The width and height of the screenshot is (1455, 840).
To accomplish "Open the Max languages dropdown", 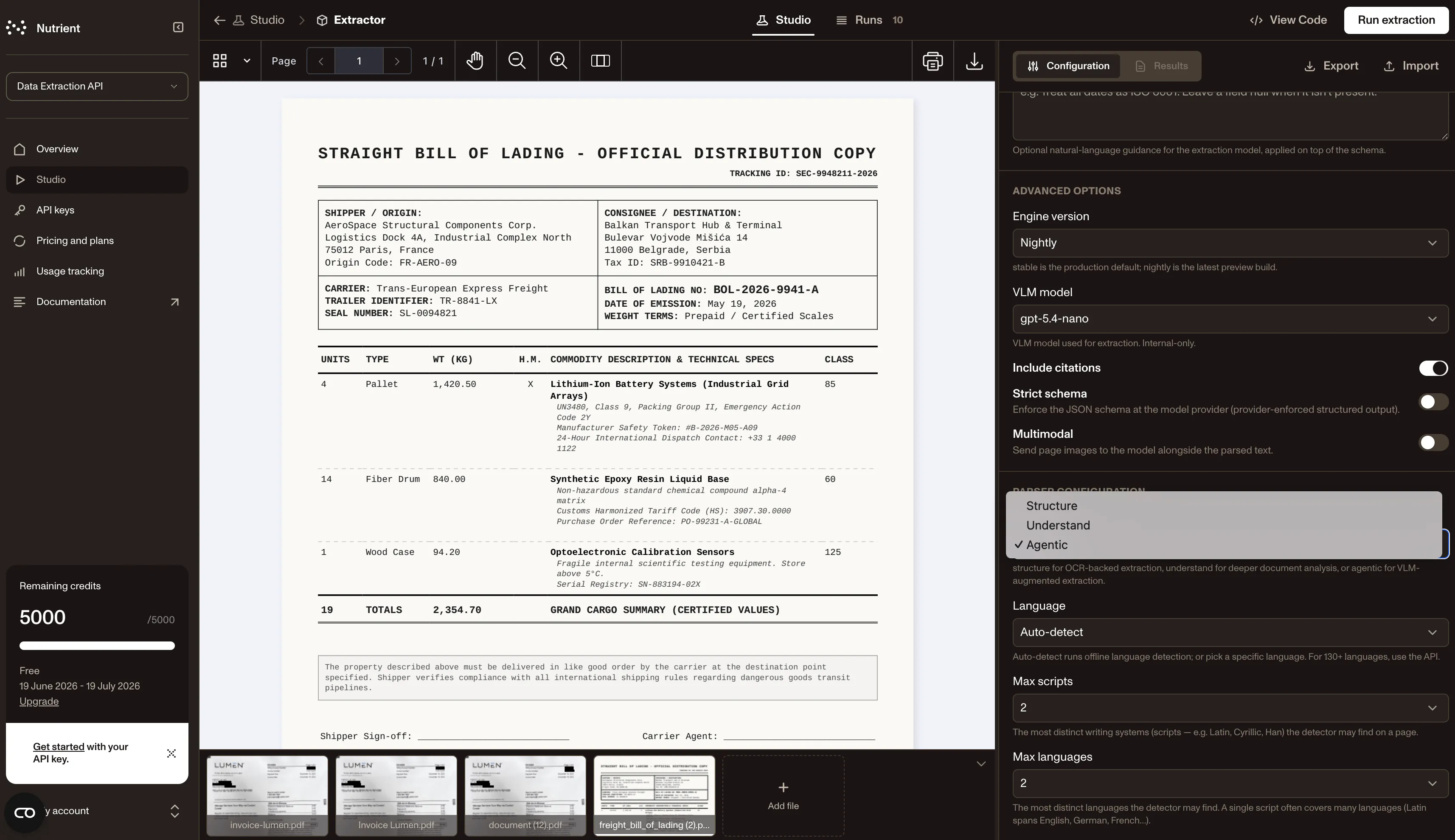I will click(1230, 784).
